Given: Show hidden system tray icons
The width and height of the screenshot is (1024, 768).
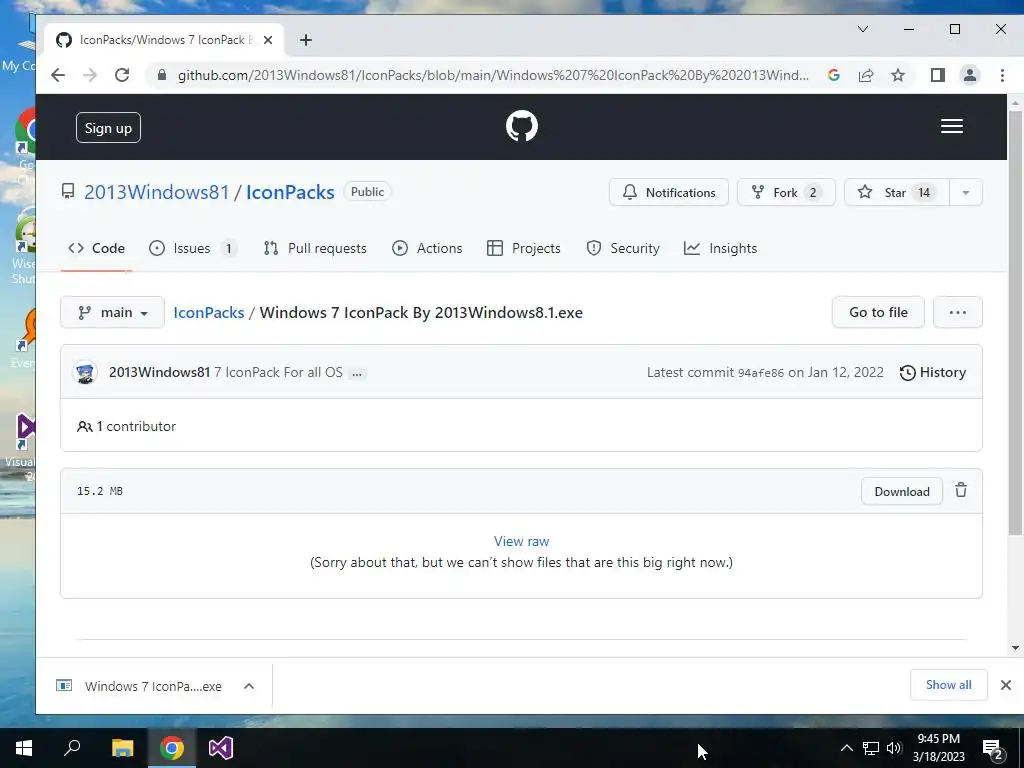Looking at the screenshot, I should pos(846,748).
